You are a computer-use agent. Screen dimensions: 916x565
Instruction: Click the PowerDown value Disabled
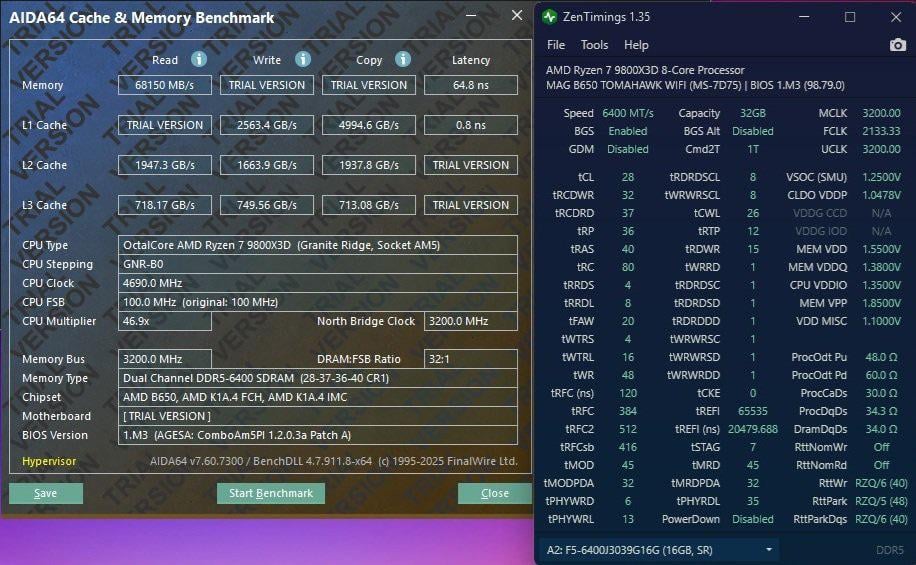pos(752,519)
